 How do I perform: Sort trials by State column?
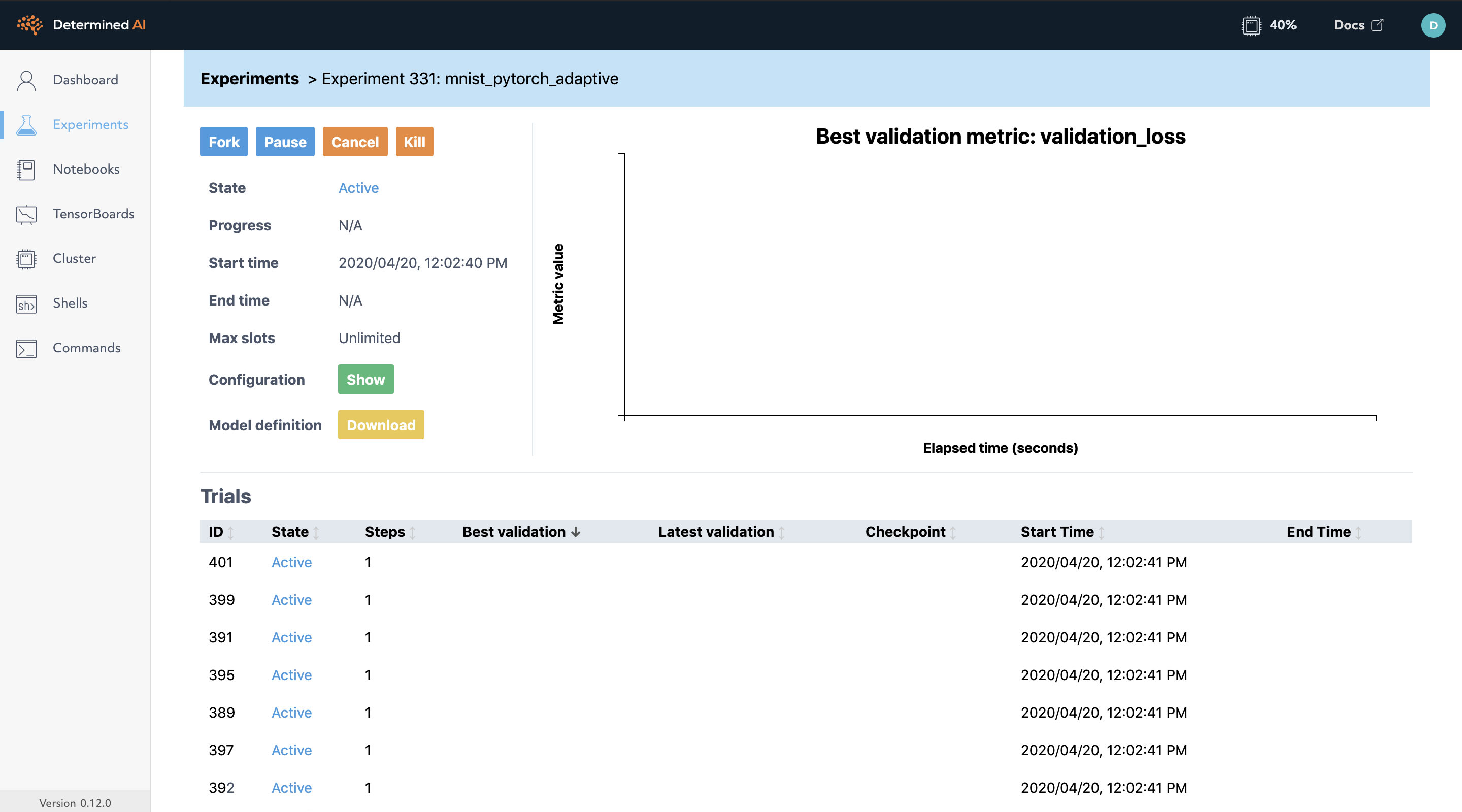(295, 532)
